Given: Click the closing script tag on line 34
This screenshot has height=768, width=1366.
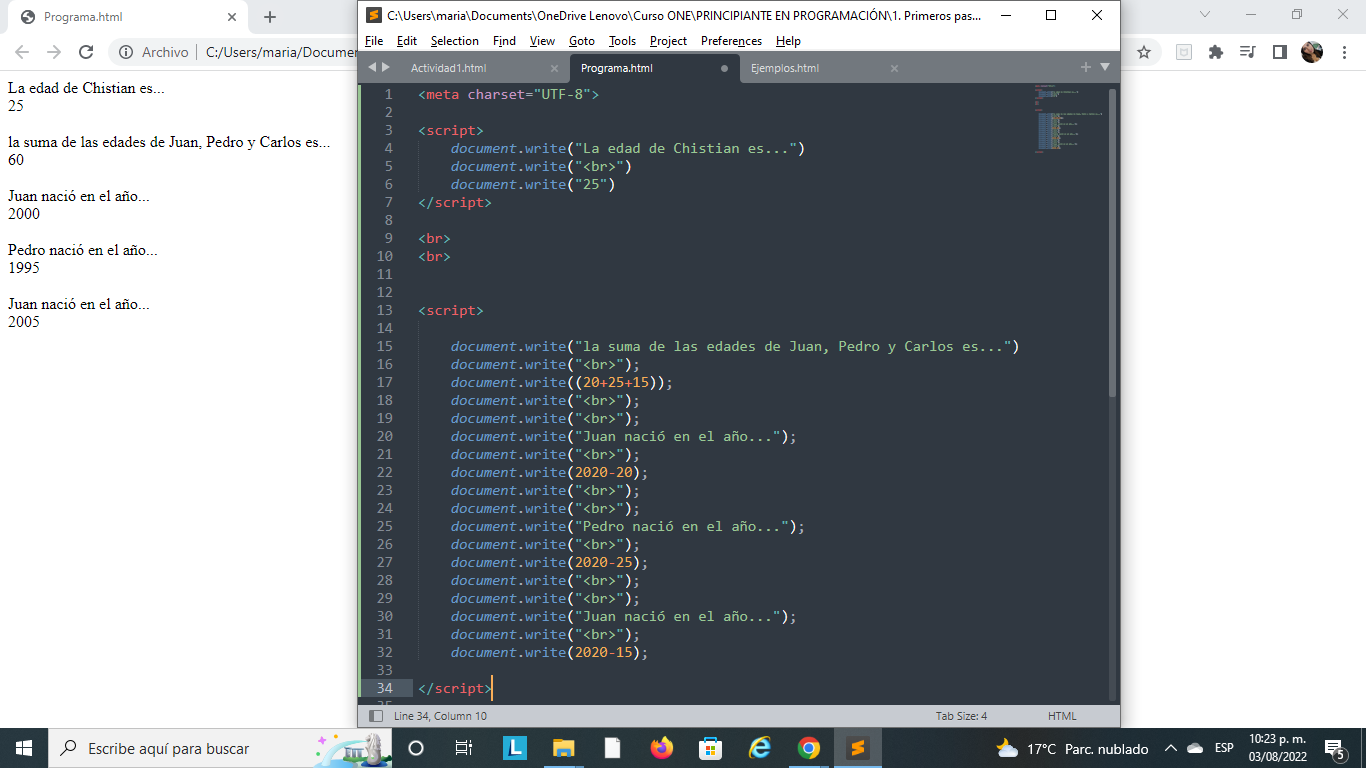Looking at the screenshot, I should pos(455,688).
